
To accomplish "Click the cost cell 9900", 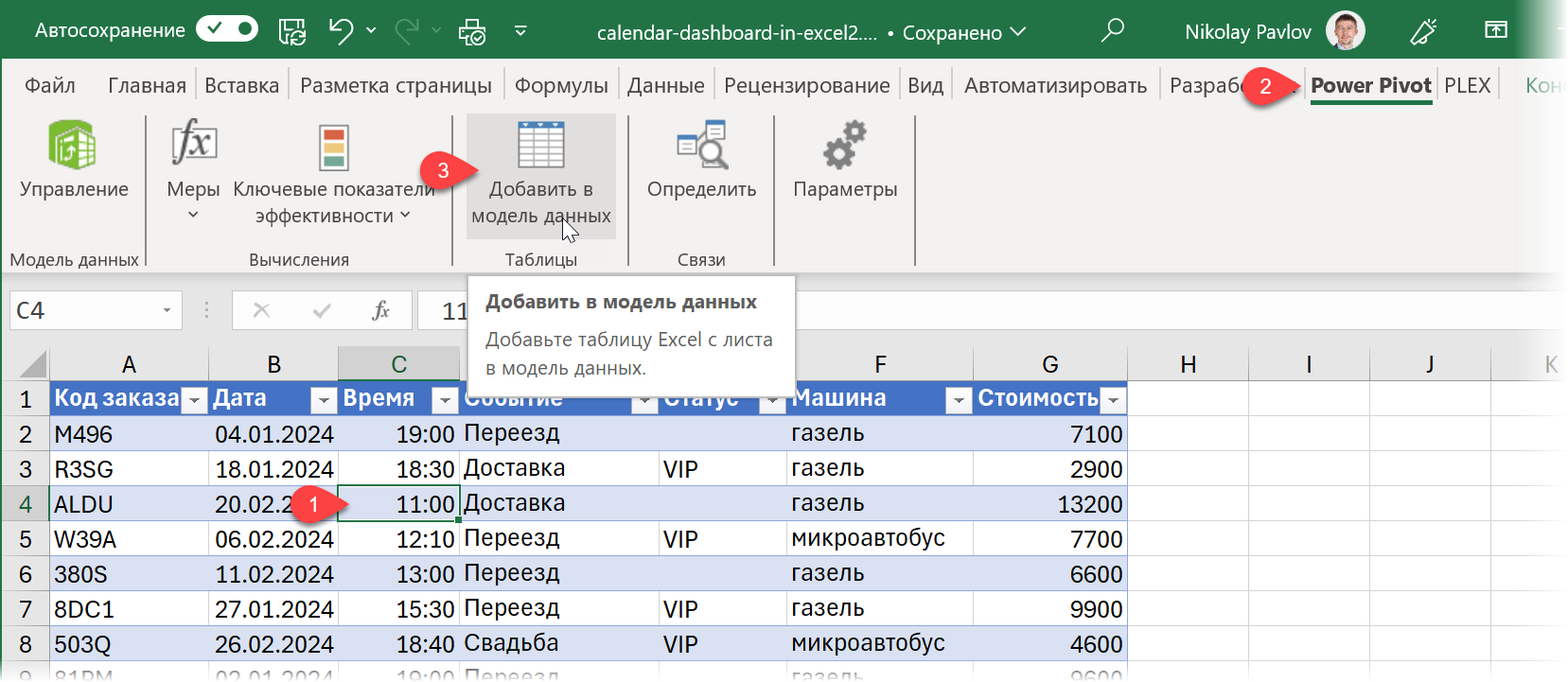I will [x=1050, y=609].
